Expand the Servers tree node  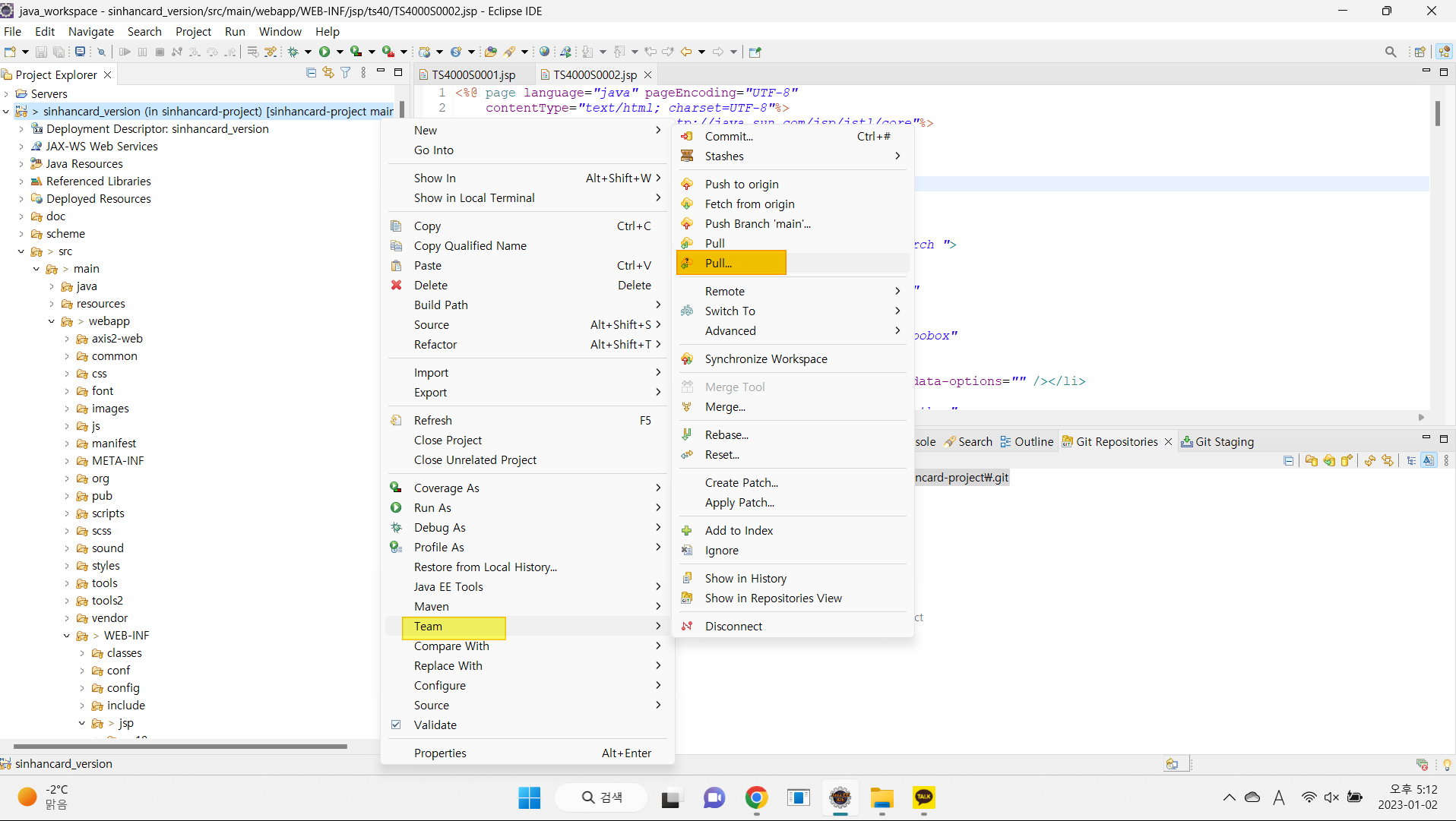click(6, 94)
